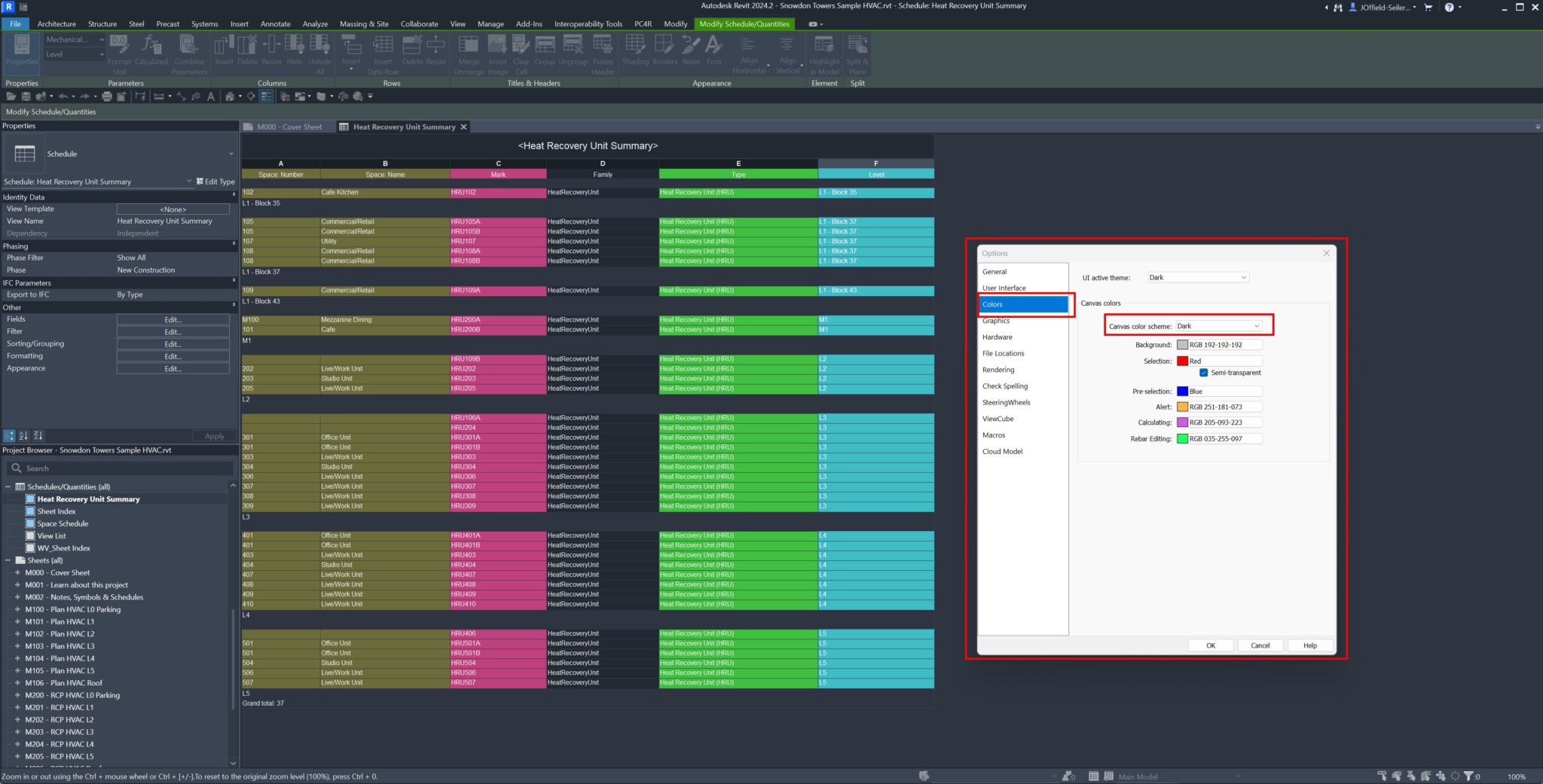Viewport: 1543px width, 784px height.
Task: Click the Alert orange color swatch
Action: click(1182, 407)
